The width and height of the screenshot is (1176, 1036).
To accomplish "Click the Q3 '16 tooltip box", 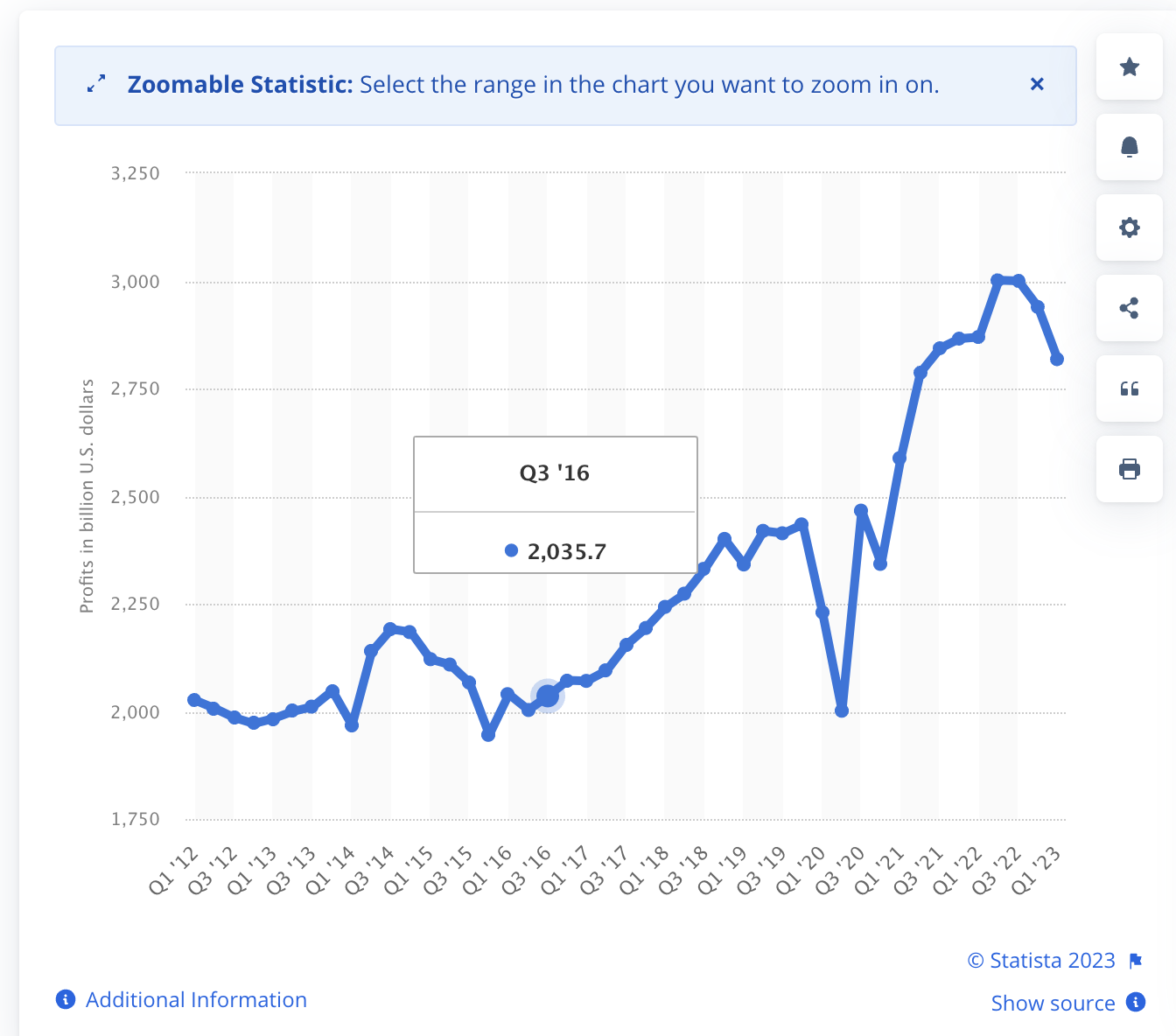I will point(555,505).
